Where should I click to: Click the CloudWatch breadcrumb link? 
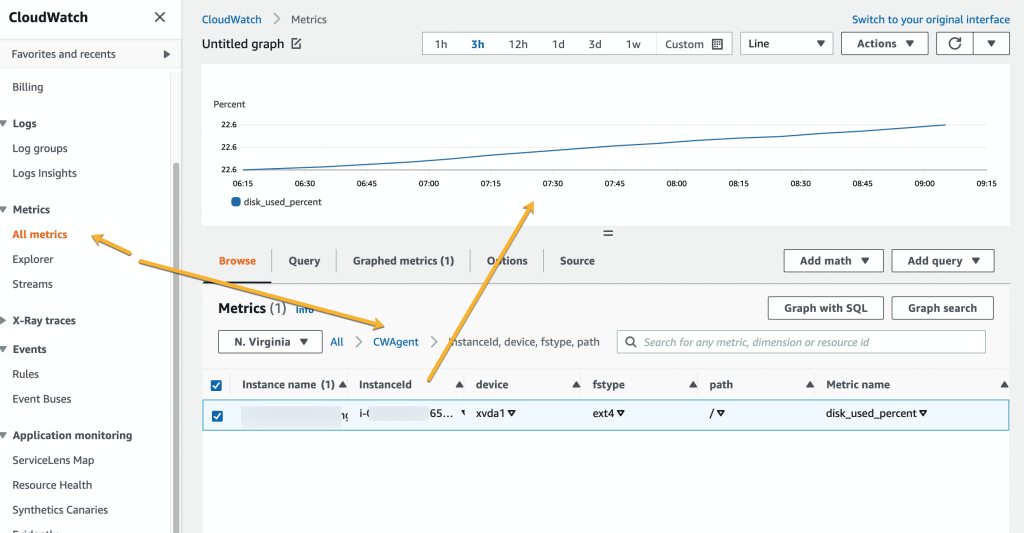click(x=231, y=20)
